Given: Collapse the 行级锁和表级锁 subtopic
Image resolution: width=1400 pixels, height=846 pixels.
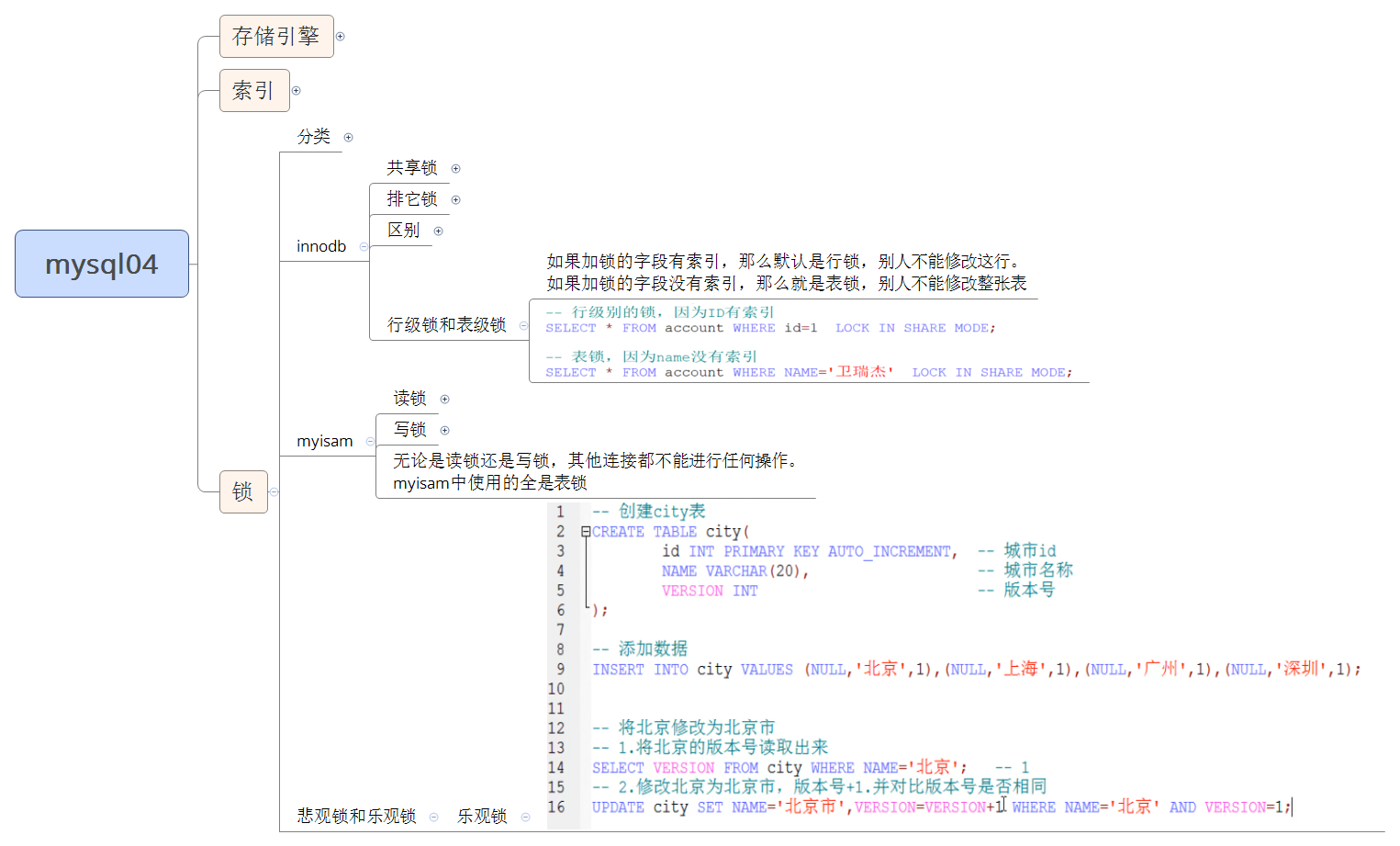Looking at the screenshot, I should tap(524, 326).
